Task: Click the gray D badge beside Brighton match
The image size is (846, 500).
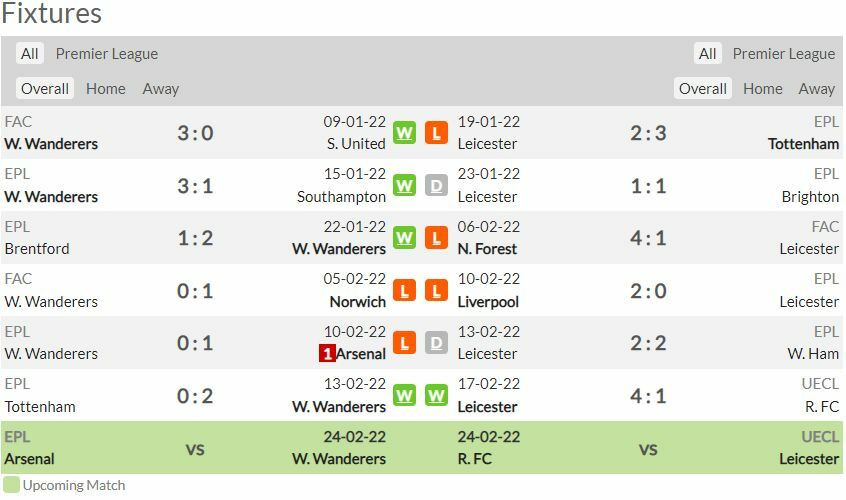Action: (x=436, y=185)
